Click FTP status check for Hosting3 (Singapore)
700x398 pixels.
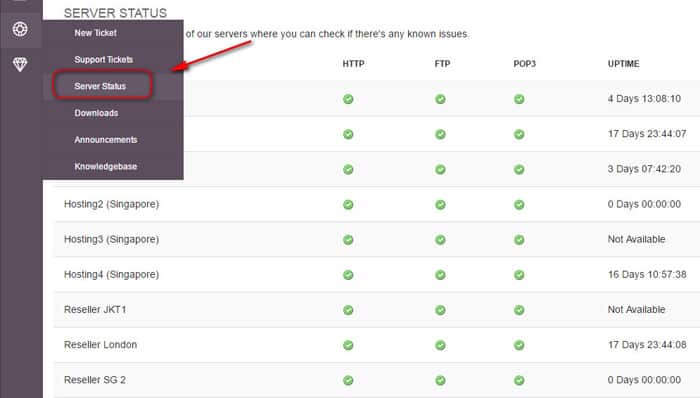[440, 240]
